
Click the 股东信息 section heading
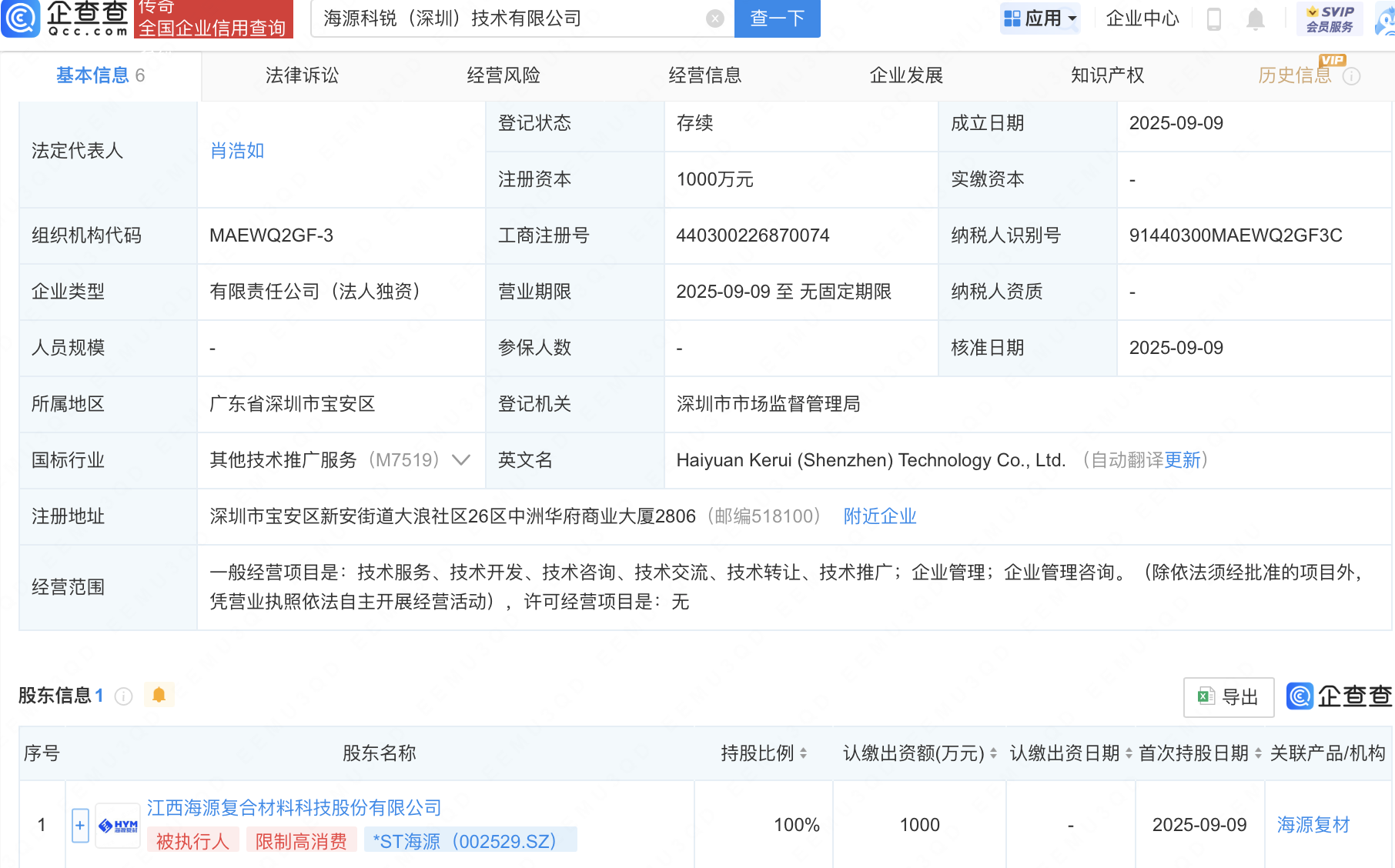55,696
